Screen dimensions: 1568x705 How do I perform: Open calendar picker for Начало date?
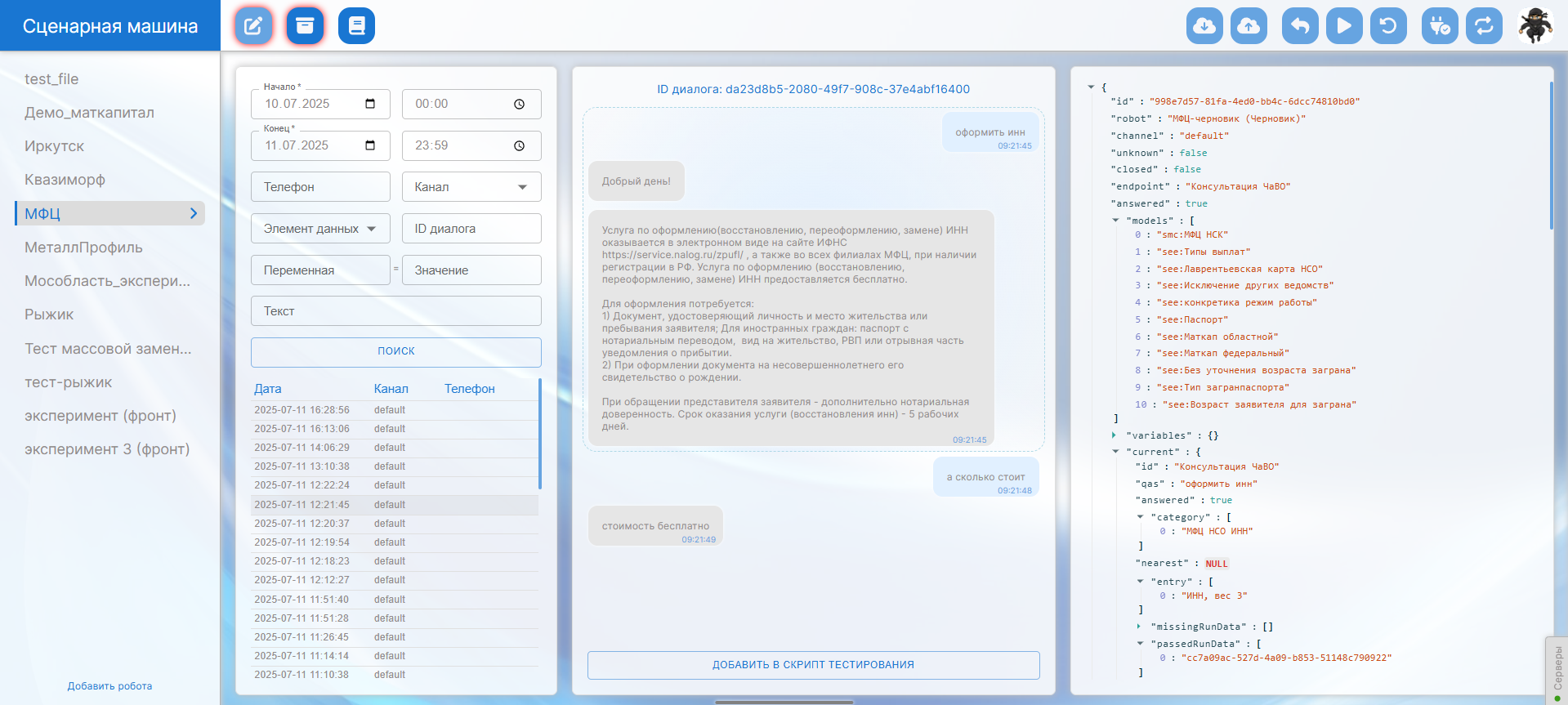point(370,104)
